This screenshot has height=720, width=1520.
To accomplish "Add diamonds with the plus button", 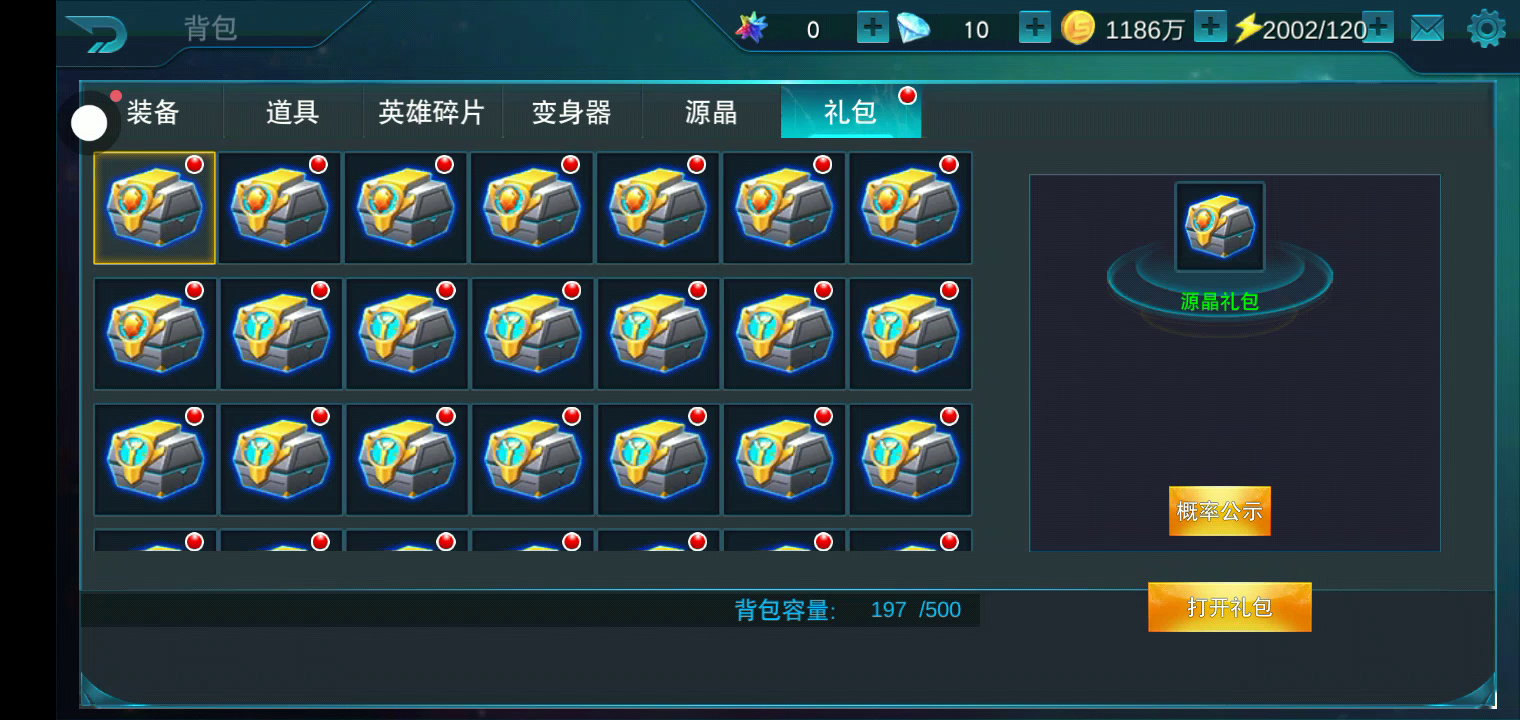I will (1035, 27).
